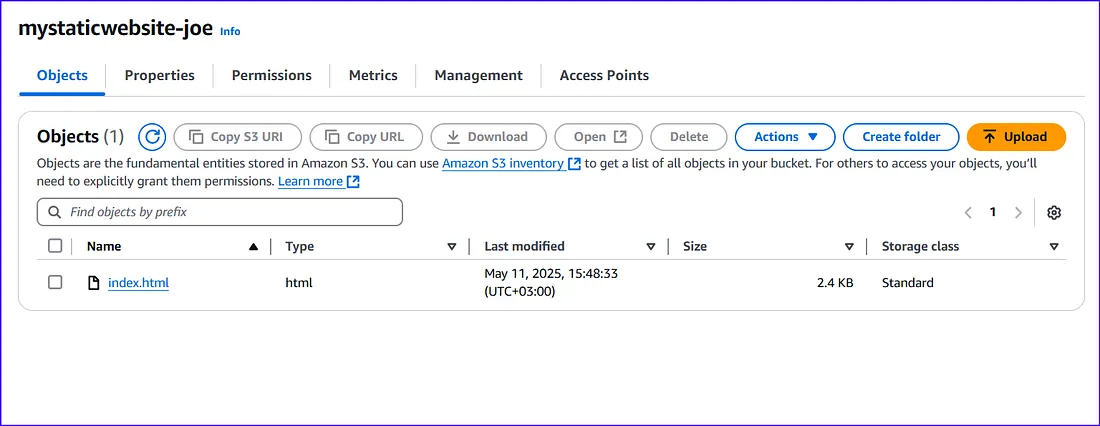
Task: Click the search magnifier icon
Action: click(54, 212)
